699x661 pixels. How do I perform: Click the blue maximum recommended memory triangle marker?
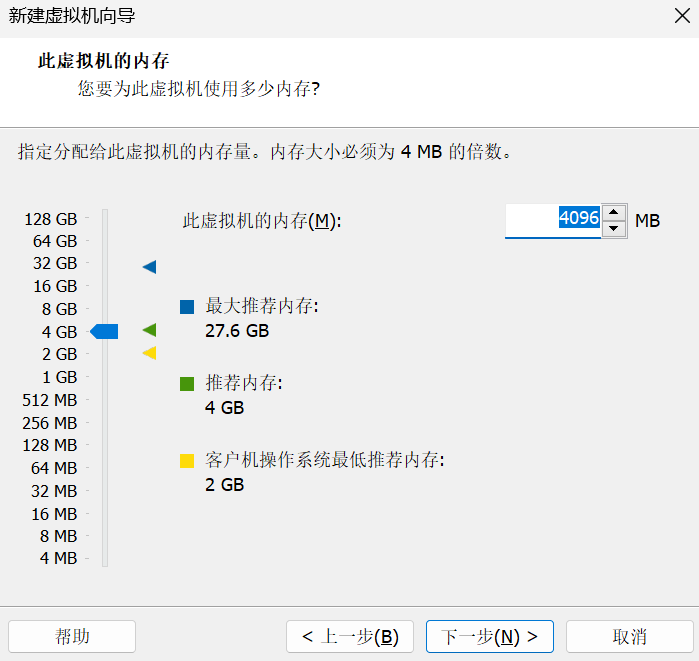tap(150, 267)
